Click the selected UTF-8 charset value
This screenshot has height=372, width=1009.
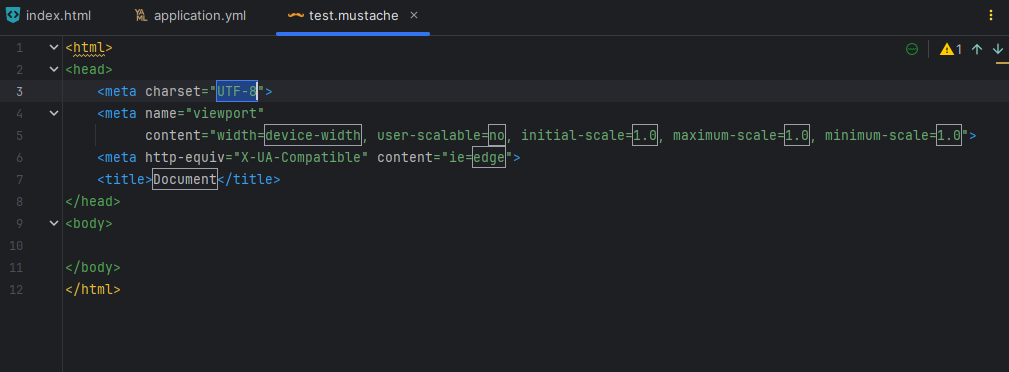click(237, 91)
